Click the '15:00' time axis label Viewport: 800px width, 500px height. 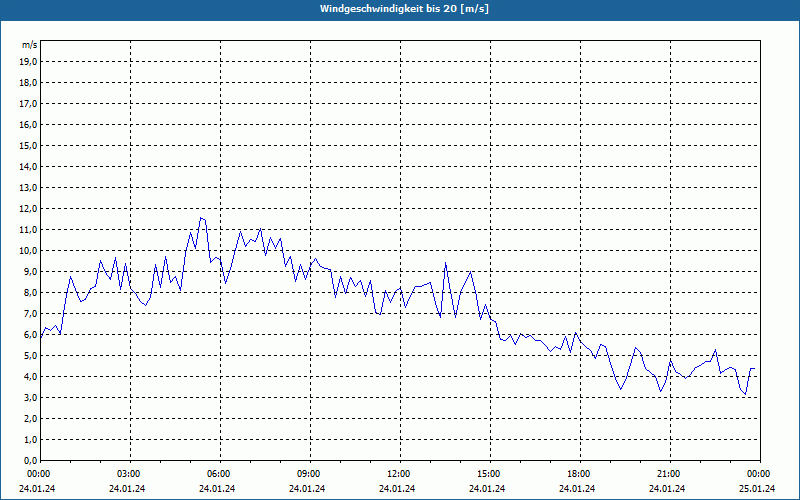490,474
